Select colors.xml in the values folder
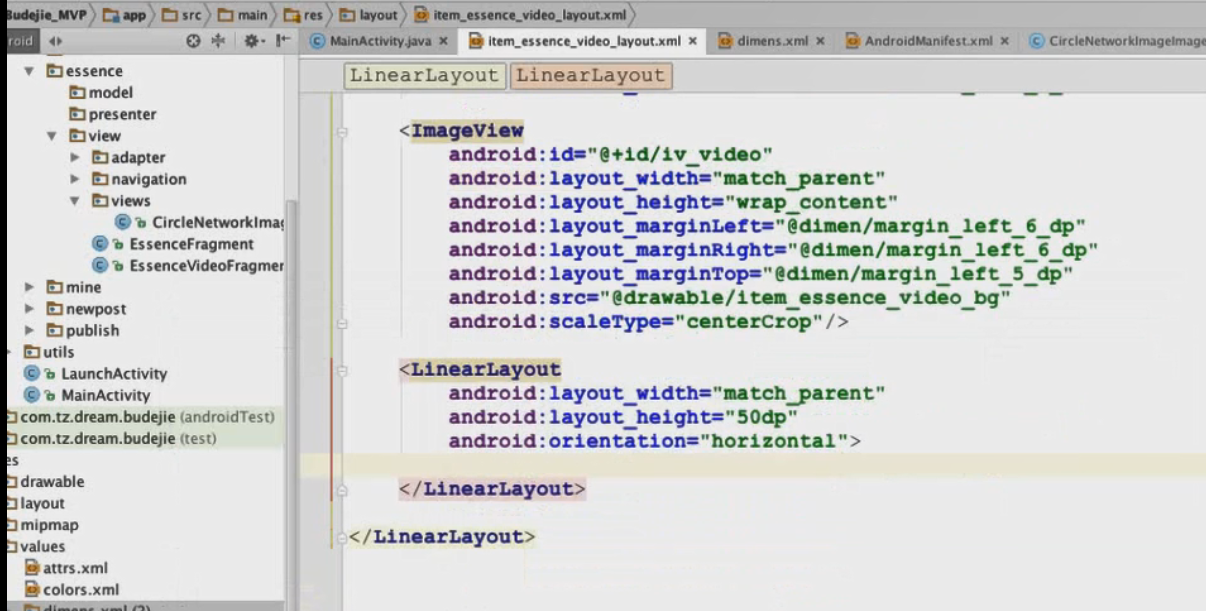The height and width of the screenshot is (611, 1206). click(x=80, y=590)
